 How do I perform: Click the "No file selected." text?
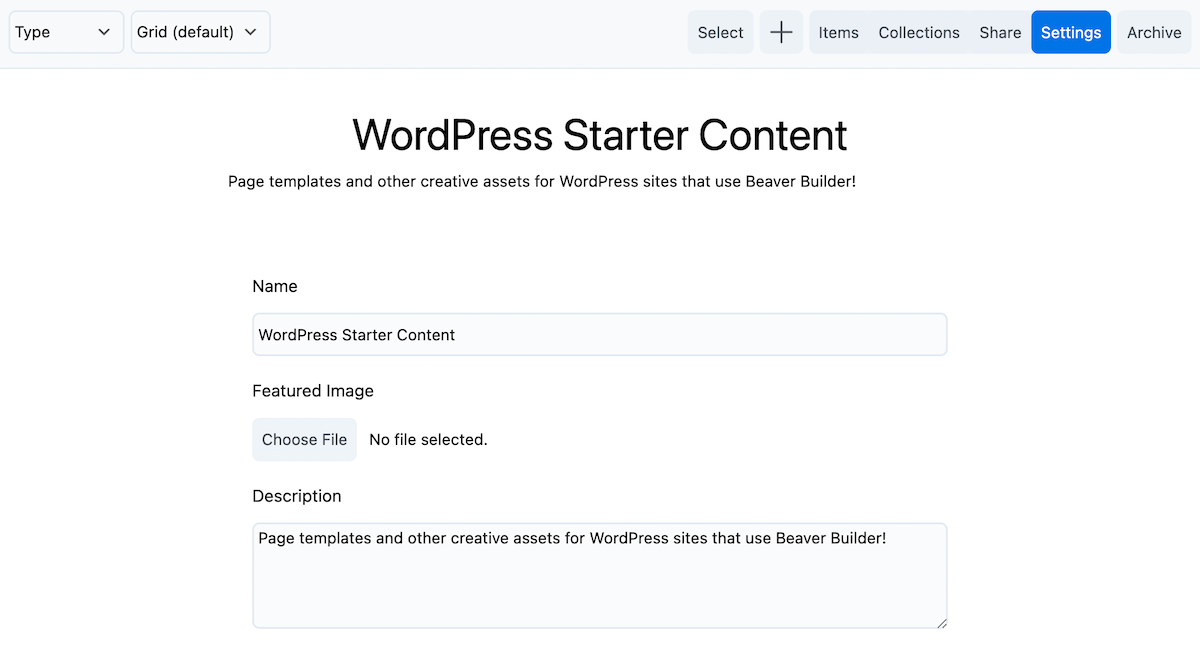(x=428, y=439)
